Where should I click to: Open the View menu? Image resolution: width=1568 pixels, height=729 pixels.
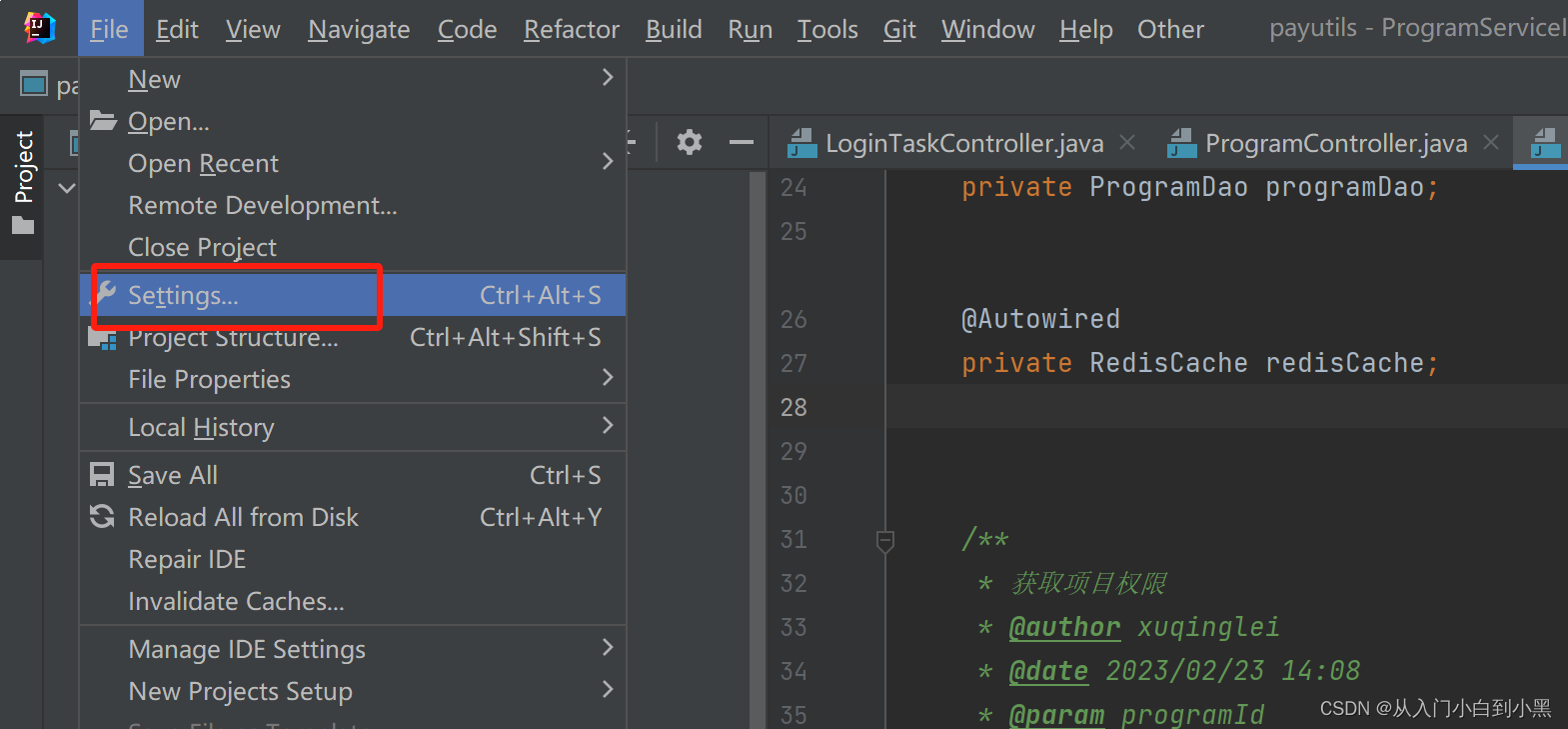253,29
